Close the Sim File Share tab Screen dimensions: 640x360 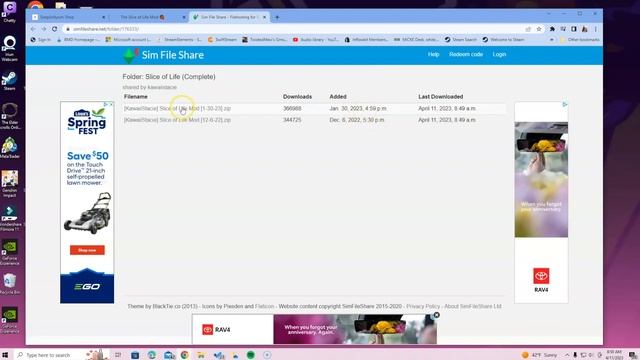tap(264, 17)
